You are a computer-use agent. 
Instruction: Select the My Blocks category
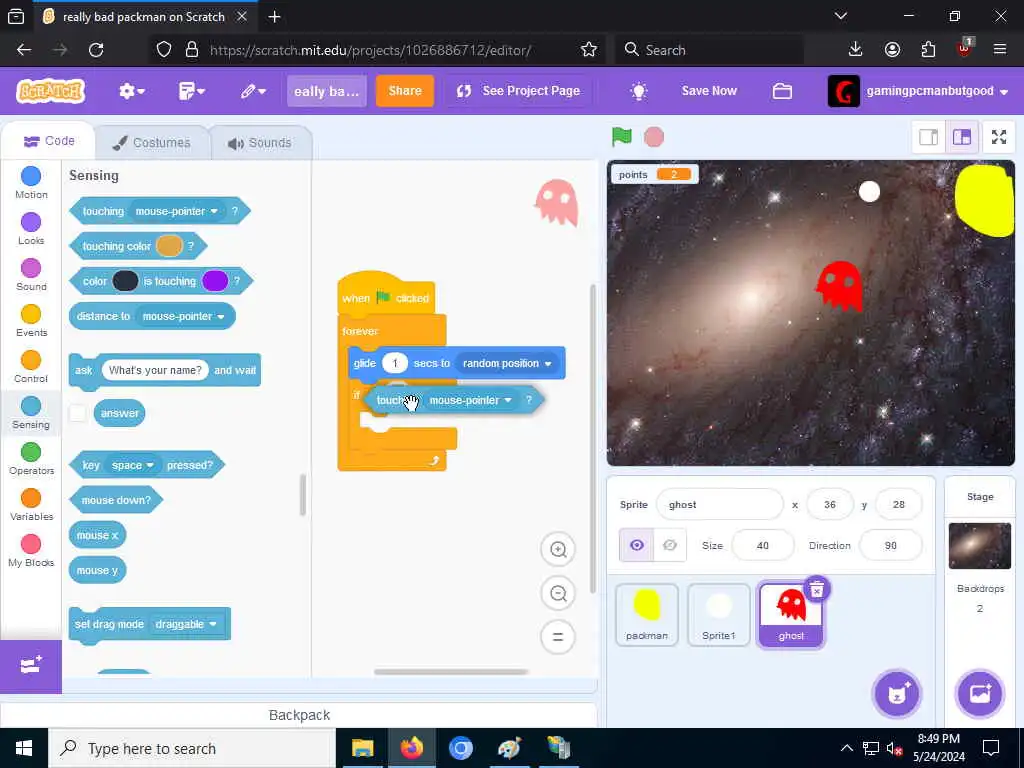[x=31, y=551]
